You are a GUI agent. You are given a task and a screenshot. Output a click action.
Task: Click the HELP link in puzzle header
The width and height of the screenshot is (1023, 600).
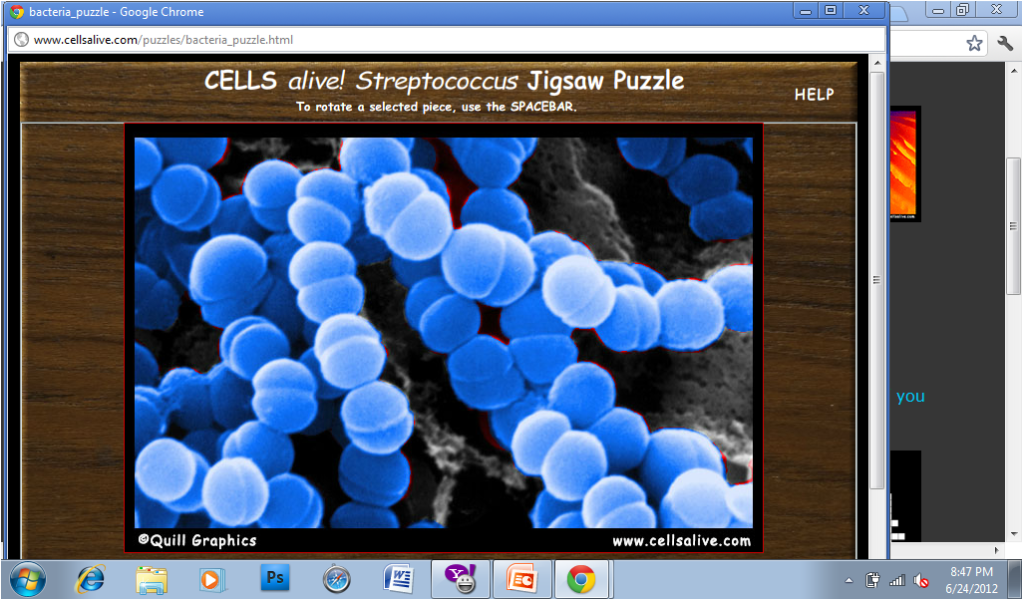[x=813, y=94]
